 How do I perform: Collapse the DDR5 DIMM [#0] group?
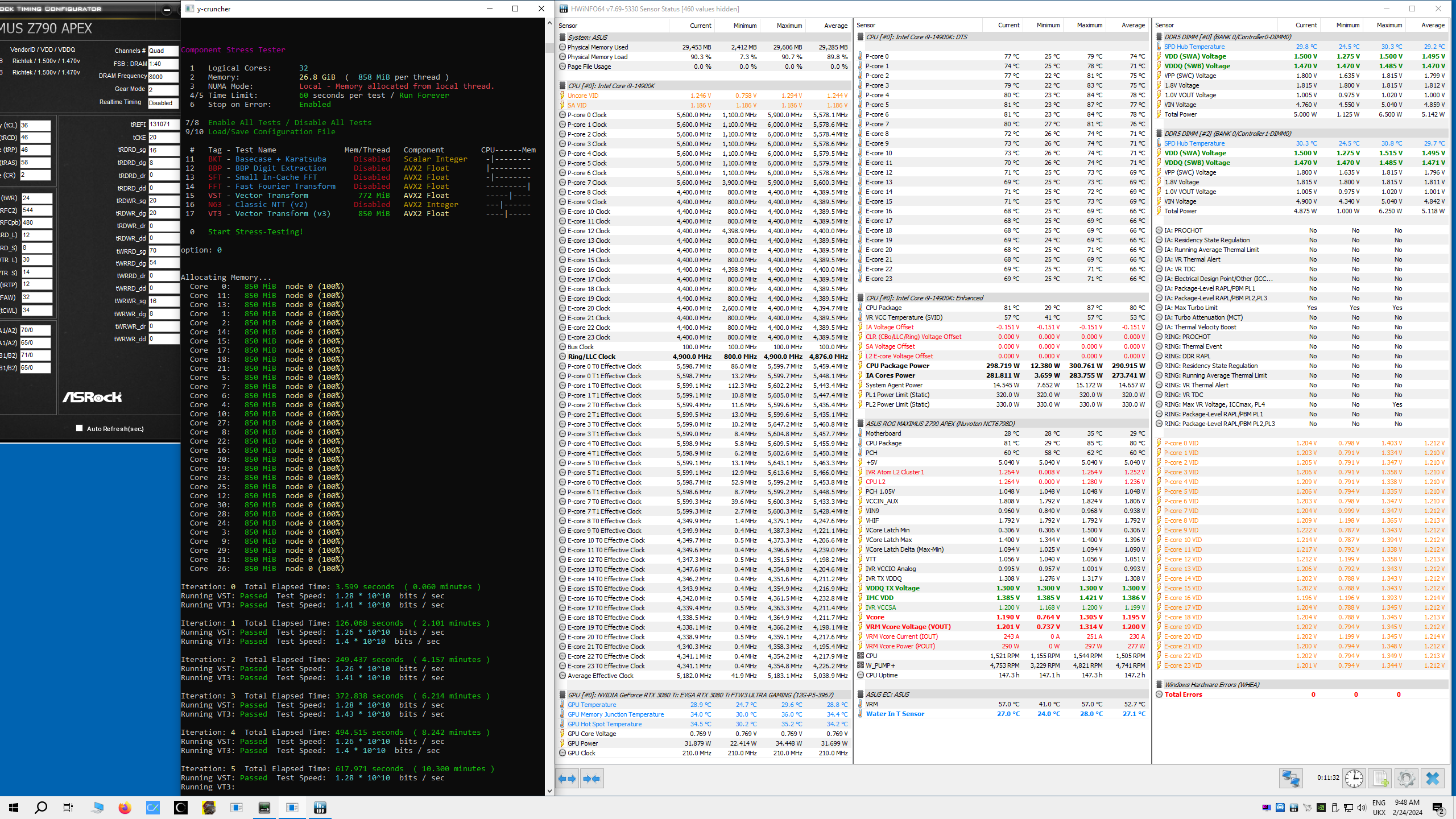click(1159, 37)
